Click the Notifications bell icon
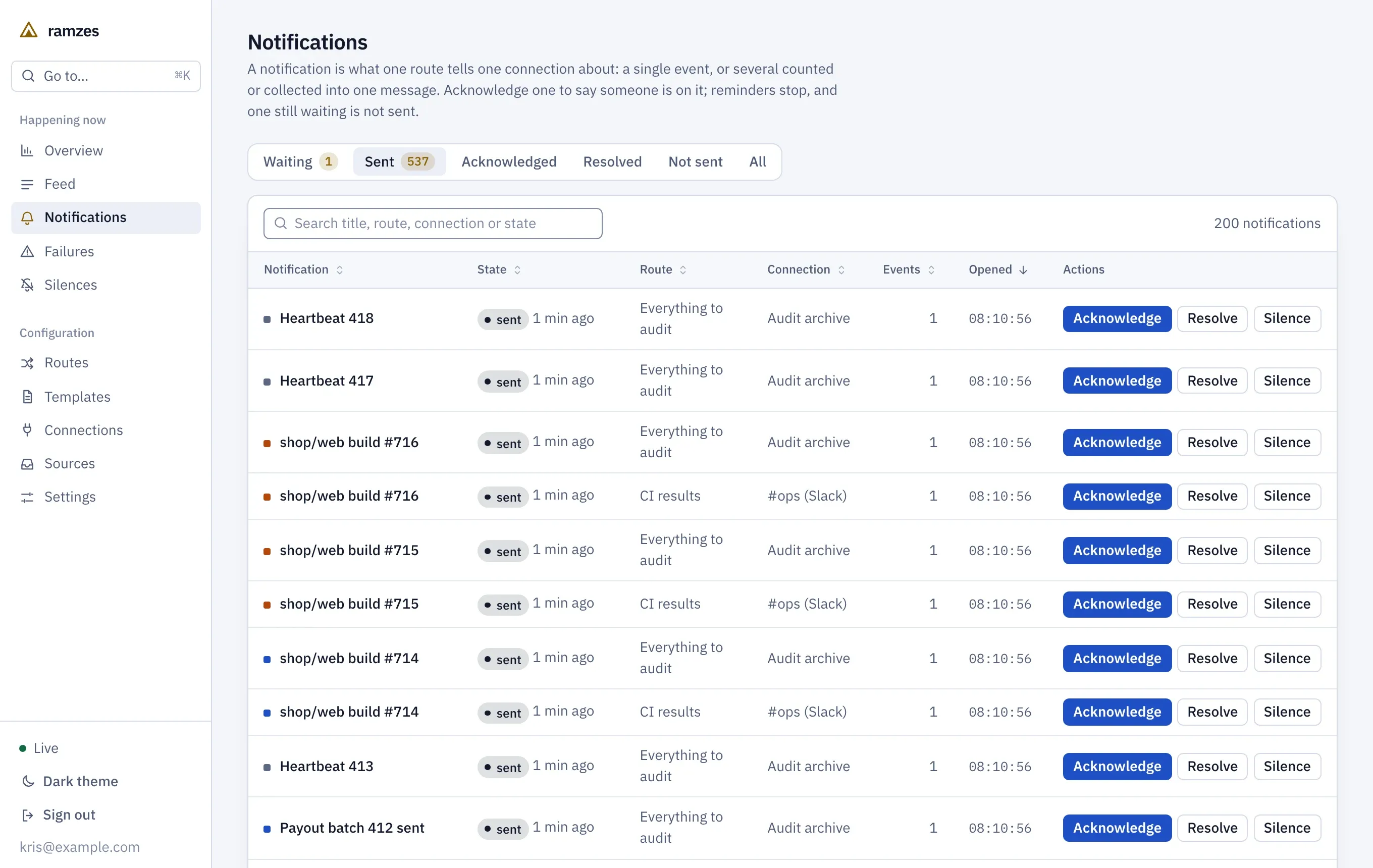 27,218
